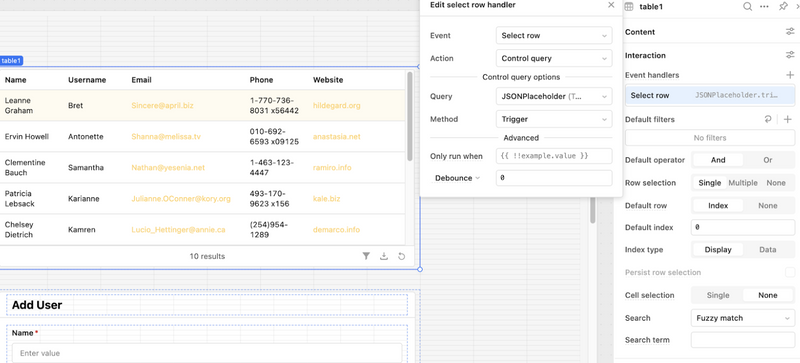
Task: Click the Debounce value field
Action: tap(554, 178)
